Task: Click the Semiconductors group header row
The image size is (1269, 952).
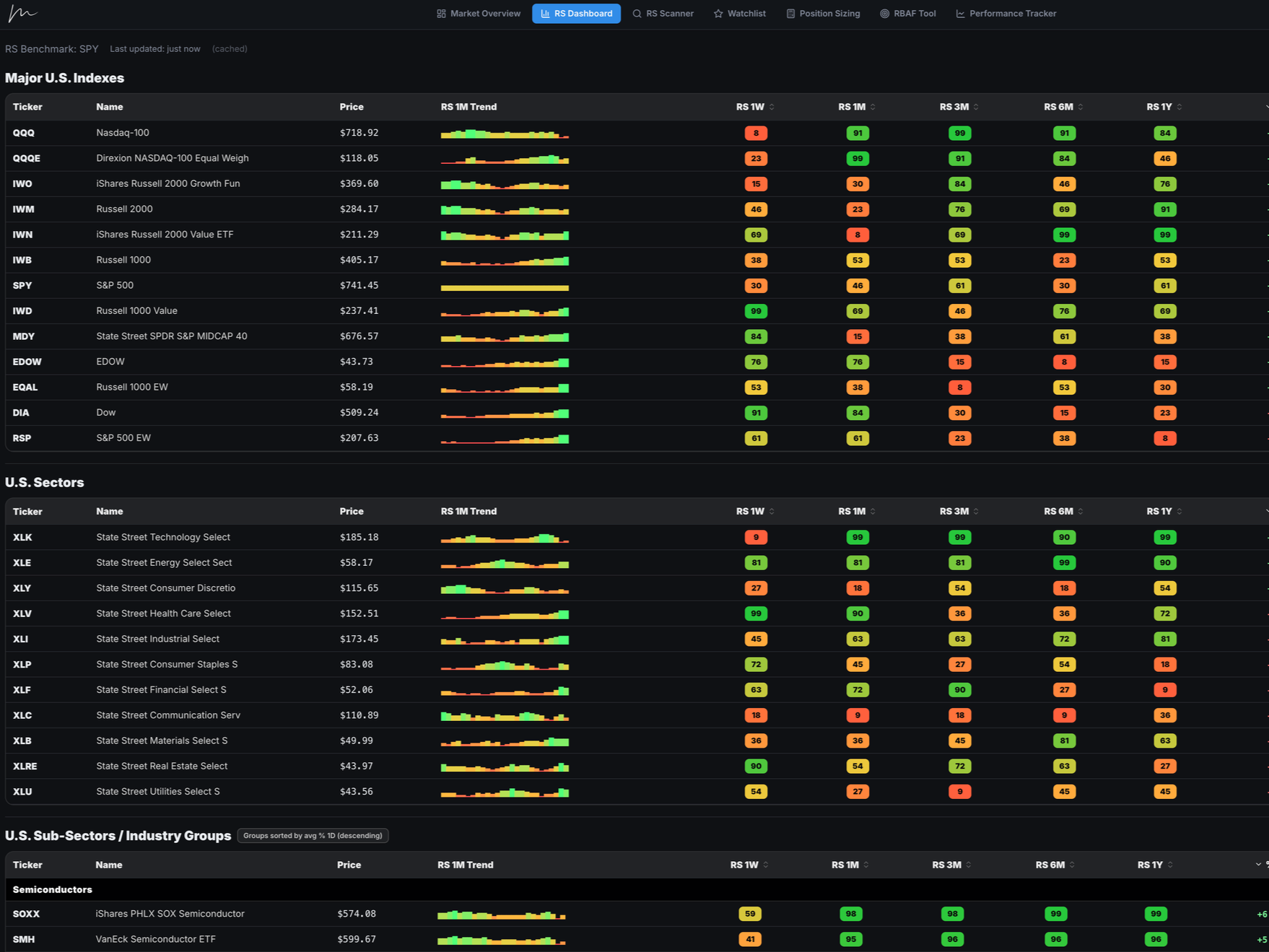Action: 637,889
